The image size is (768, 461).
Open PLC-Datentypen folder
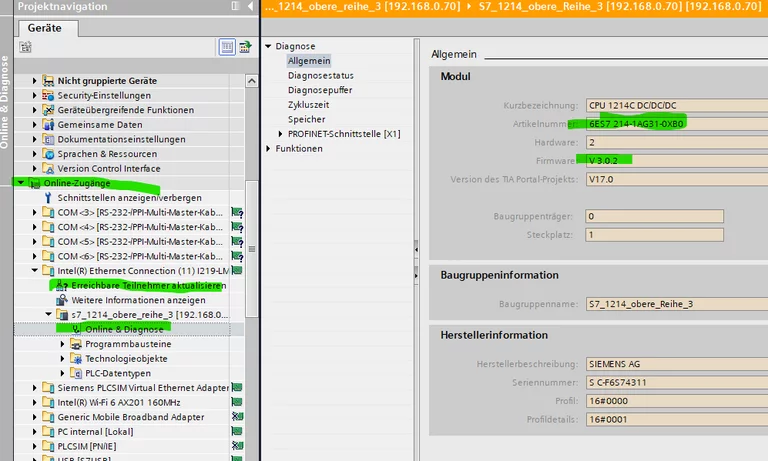click(118, 373)
